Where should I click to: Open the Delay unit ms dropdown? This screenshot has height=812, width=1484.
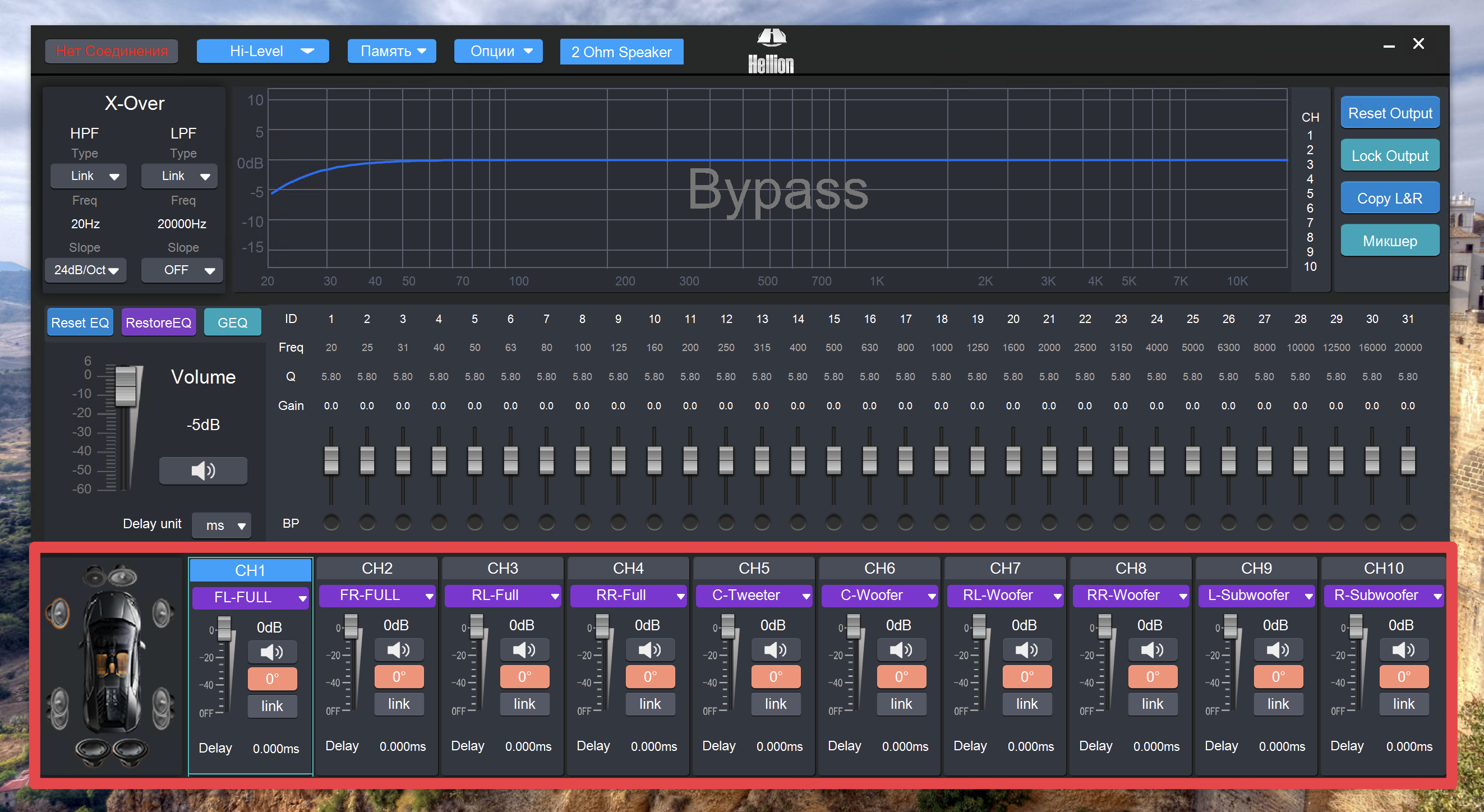[221, 525]
